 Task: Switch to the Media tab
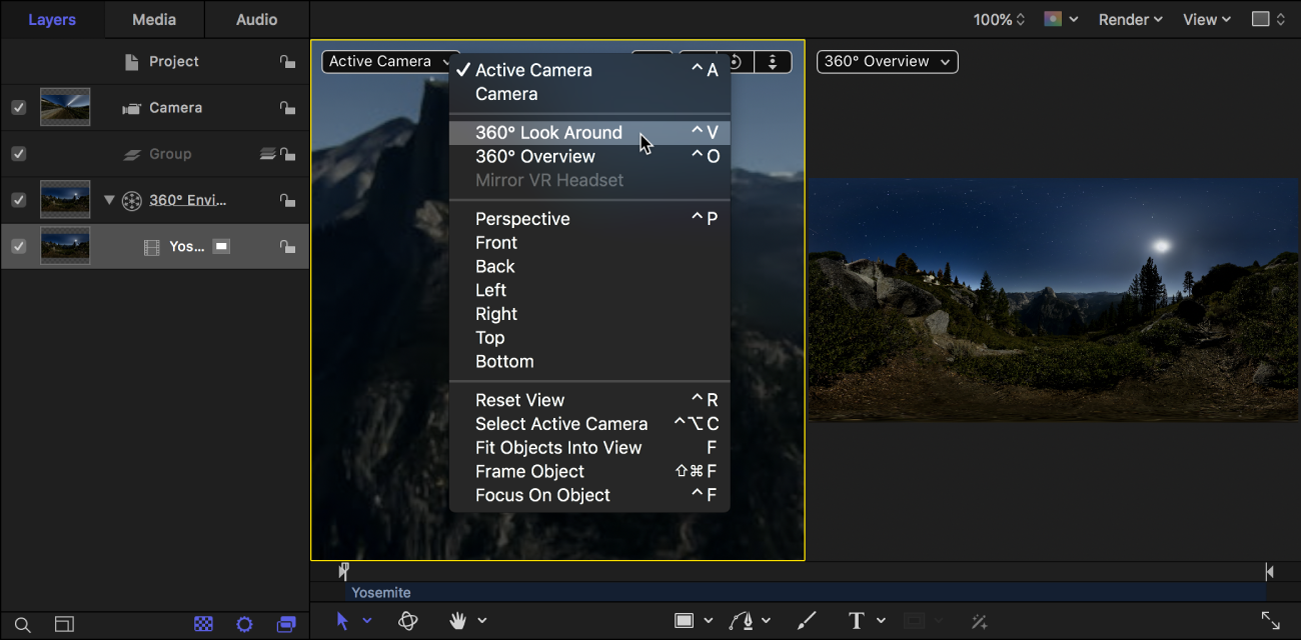(x=153, y=18)
